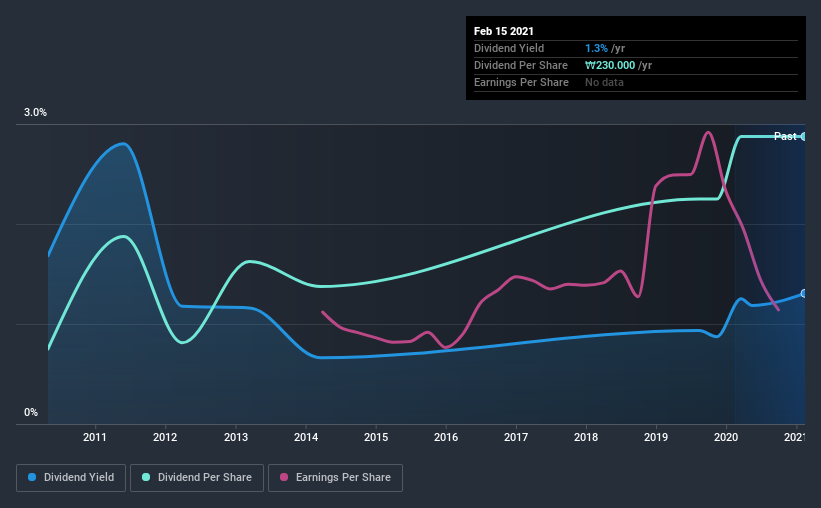Toggle the Earnings Per Share legend button
Image resolution: width=821 pixels, height=508 pixels.
coord(335,478)
